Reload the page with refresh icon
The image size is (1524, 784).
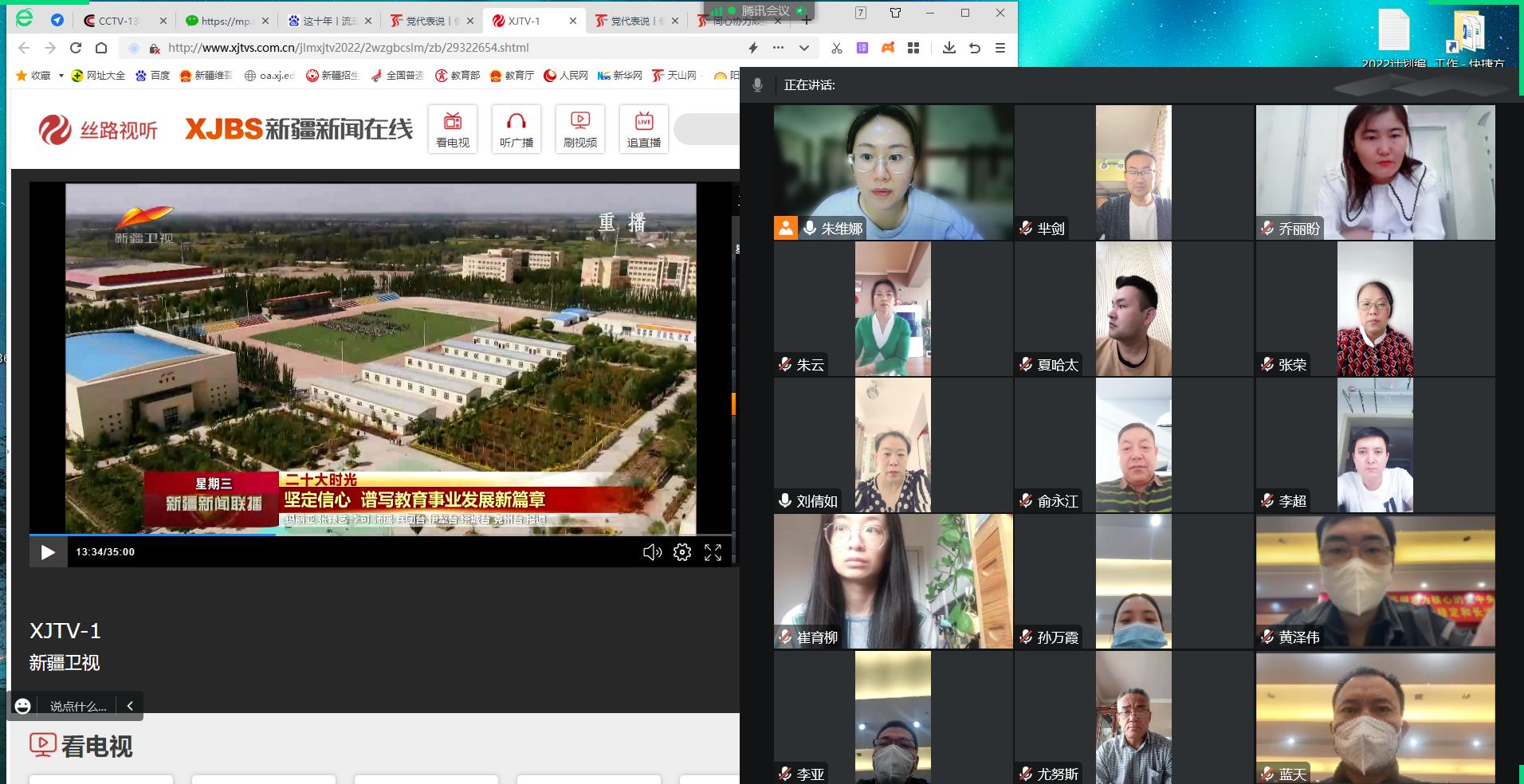coord(76,48)
